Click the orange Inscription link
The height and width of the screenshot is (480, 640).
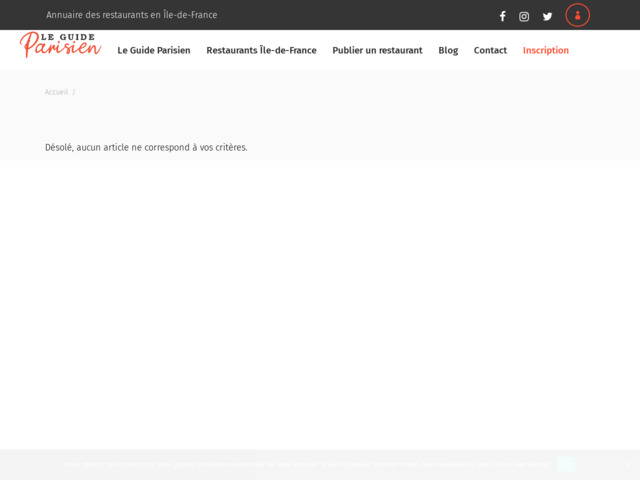(545, 50)
